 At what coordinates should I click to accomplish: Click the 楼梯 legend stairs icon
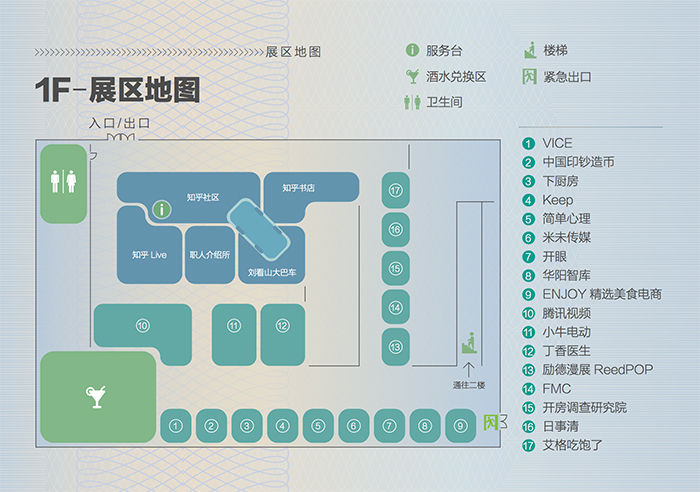(x=530, y=50)
